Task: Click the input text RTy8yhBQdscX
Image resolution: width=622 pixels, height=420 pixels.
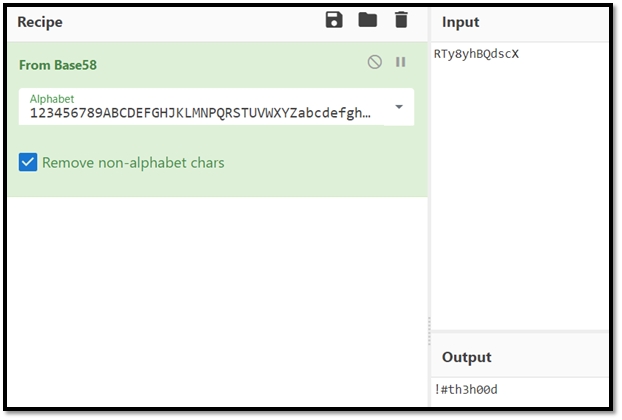Action: tap(476, 54)
